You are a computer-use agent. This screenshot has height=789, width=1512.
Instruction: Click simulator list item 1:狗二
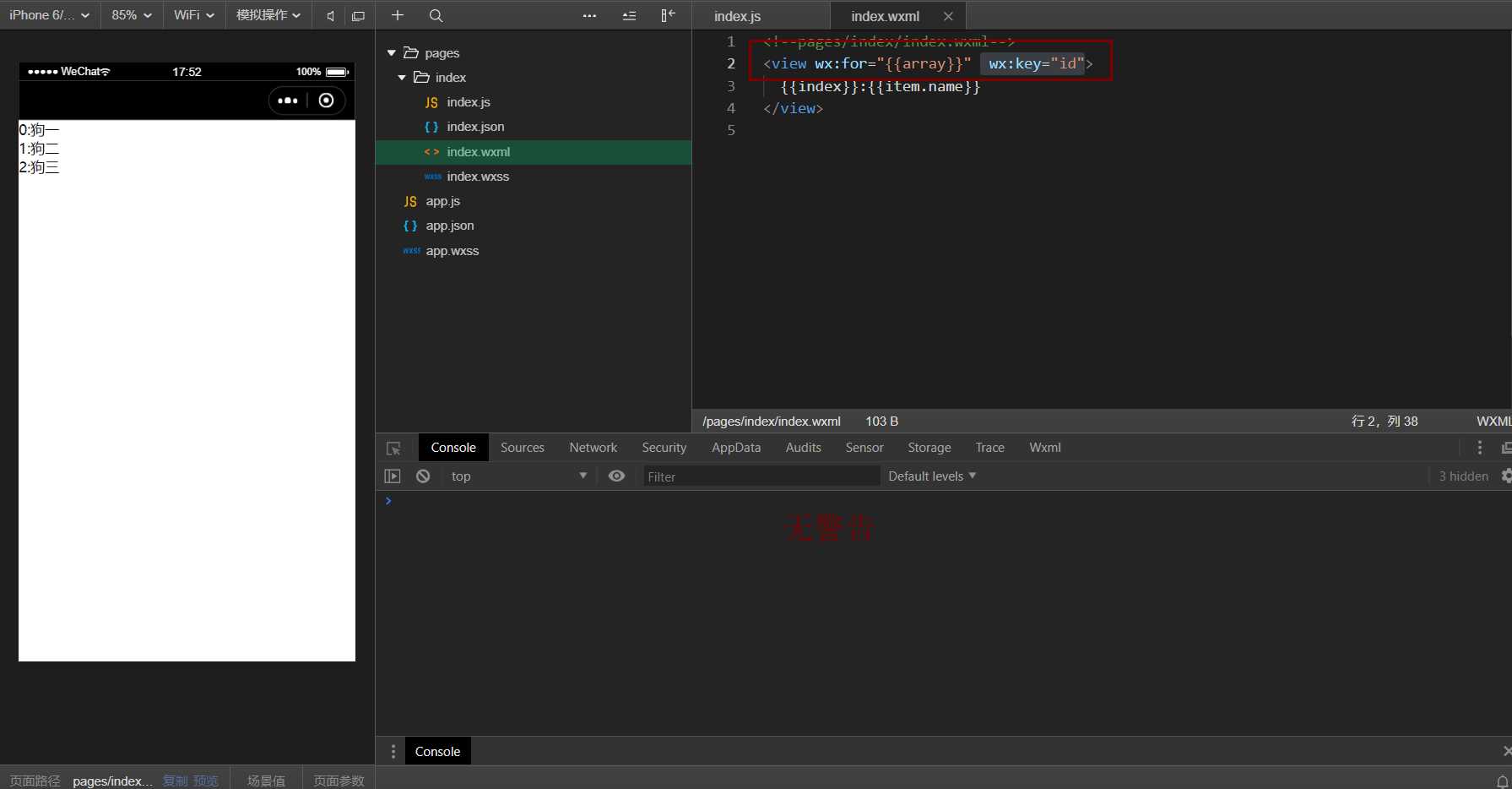coord(40,149)
